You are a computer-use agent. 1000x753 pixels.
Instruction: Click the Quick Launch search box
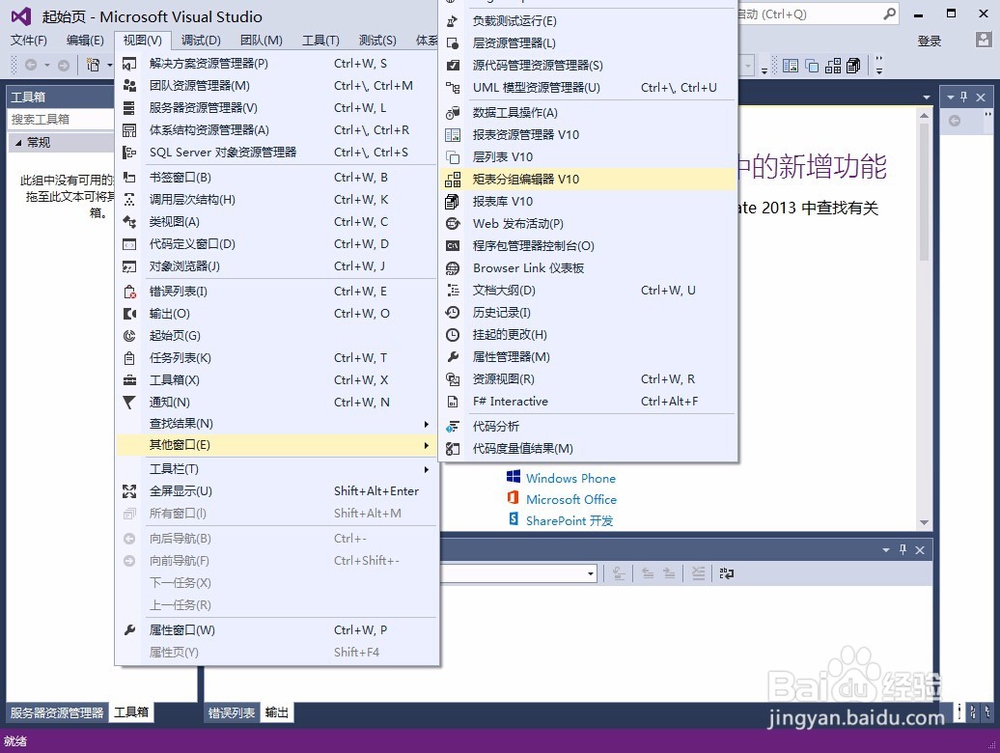[818, 14]
